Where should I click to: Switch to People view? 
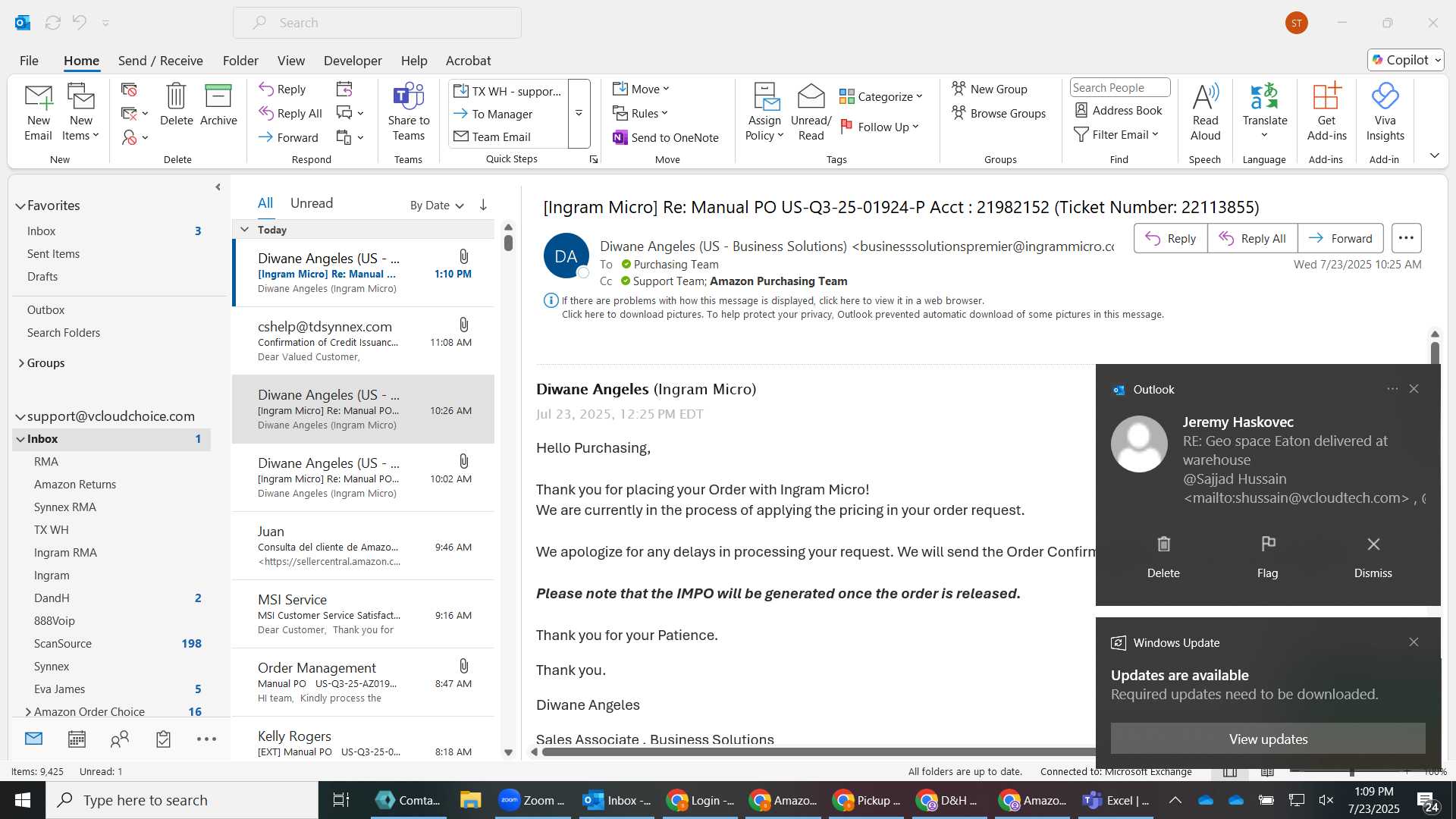coord(120,739)
